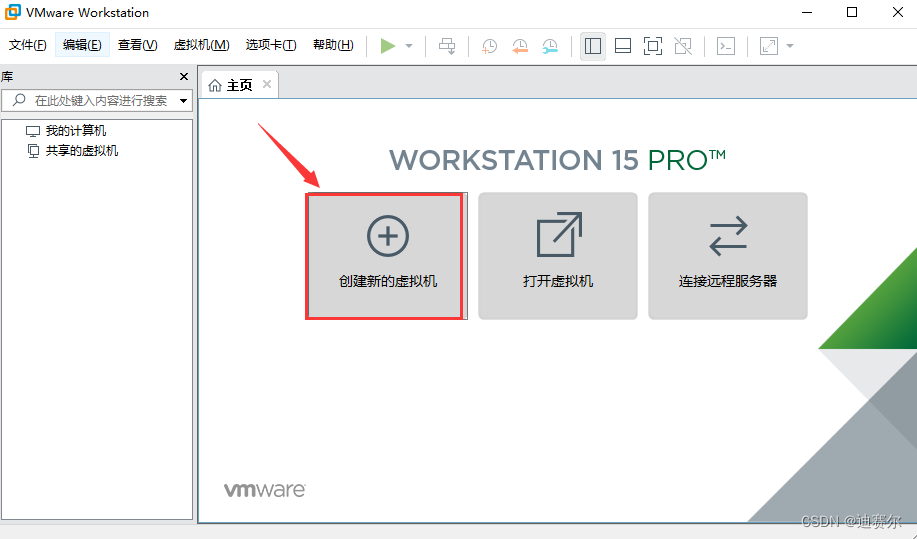Viewport: 917px width, 539px height.
Task: Expand the library search dropdown arrow
Action: coord(184,101)
